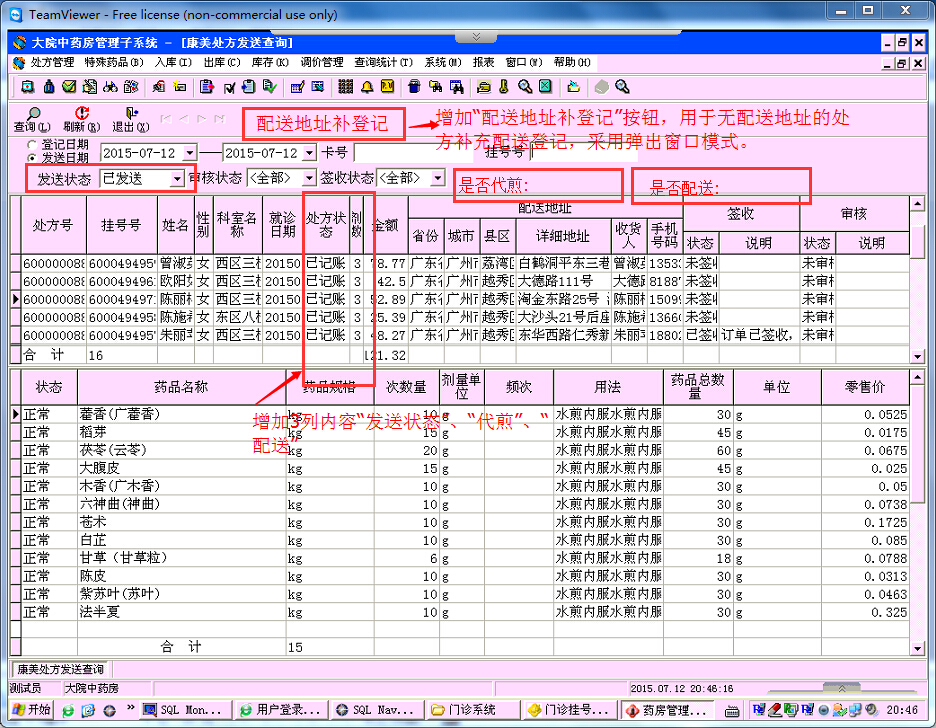Click the green checkmark envelope toolbar icon

pyautogui.click(x=69, y=87)
